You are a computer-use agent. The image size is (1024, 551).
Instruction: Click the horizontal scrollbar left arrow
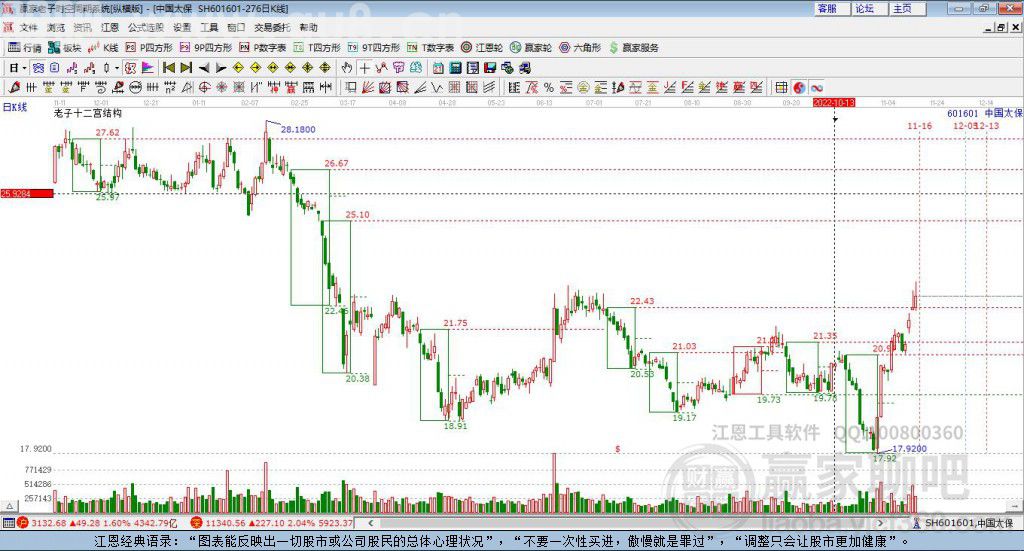(x=371, y=523)
